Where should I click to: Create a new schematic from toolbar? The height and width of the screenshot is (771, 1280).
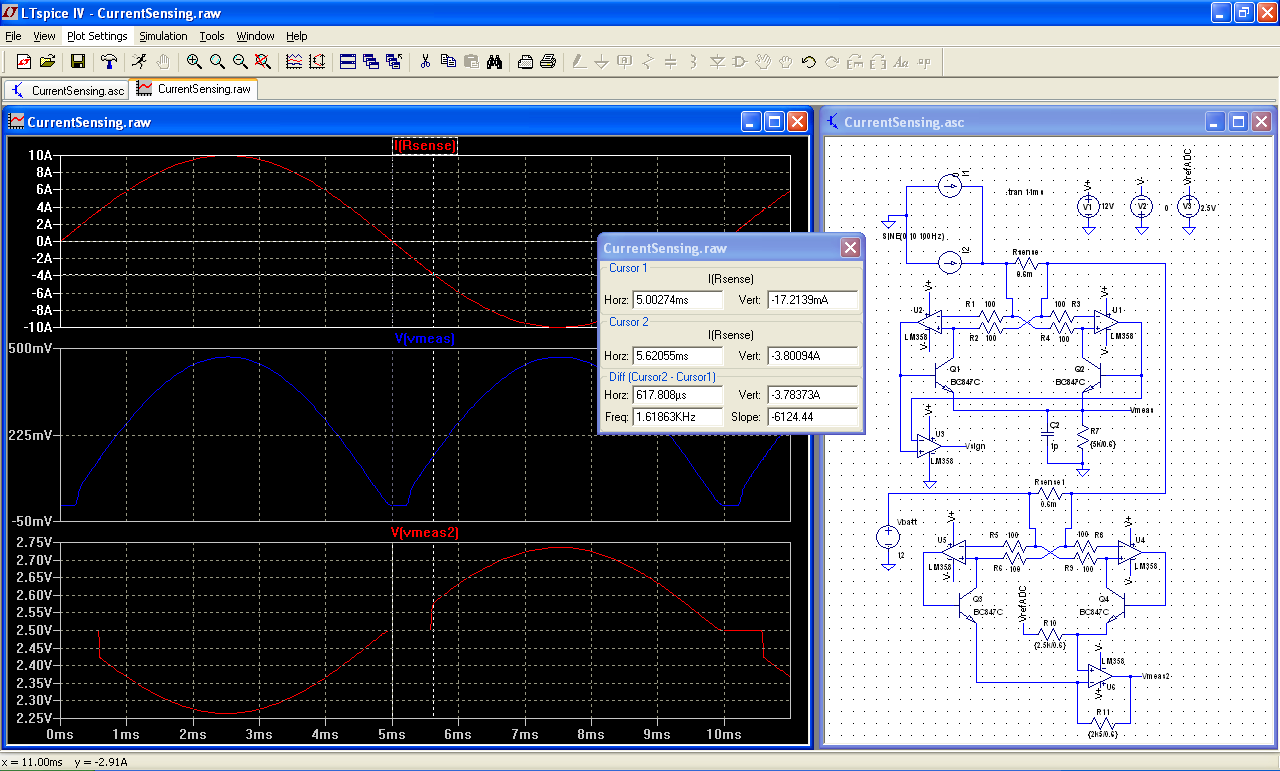point(24,62)
